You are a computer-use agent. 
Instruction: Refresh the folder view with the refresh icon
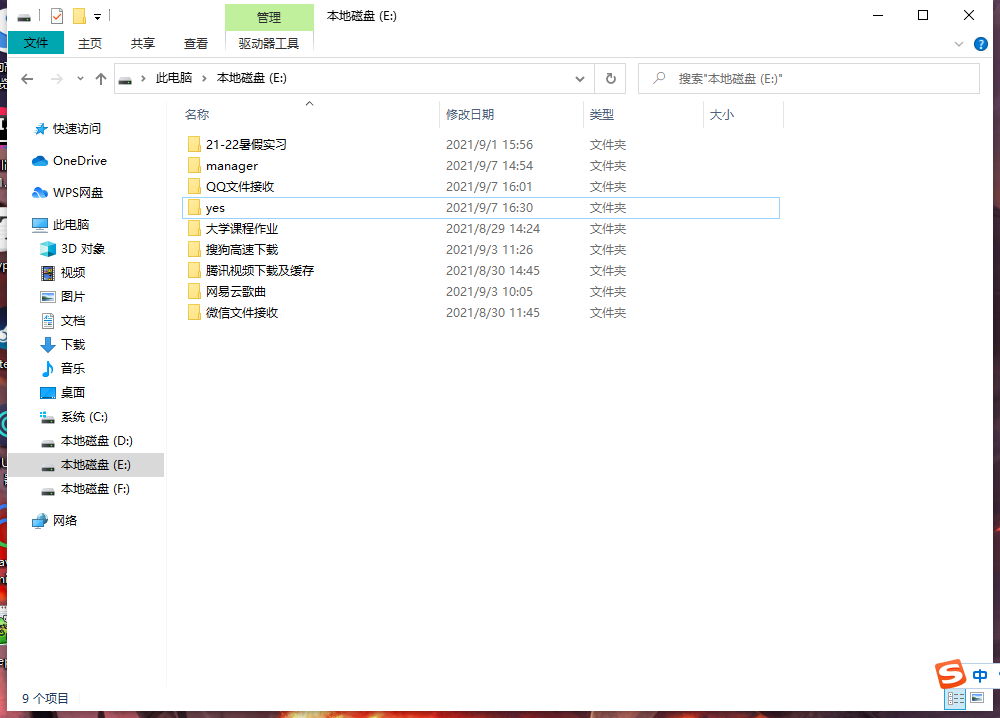coord(610,78)
